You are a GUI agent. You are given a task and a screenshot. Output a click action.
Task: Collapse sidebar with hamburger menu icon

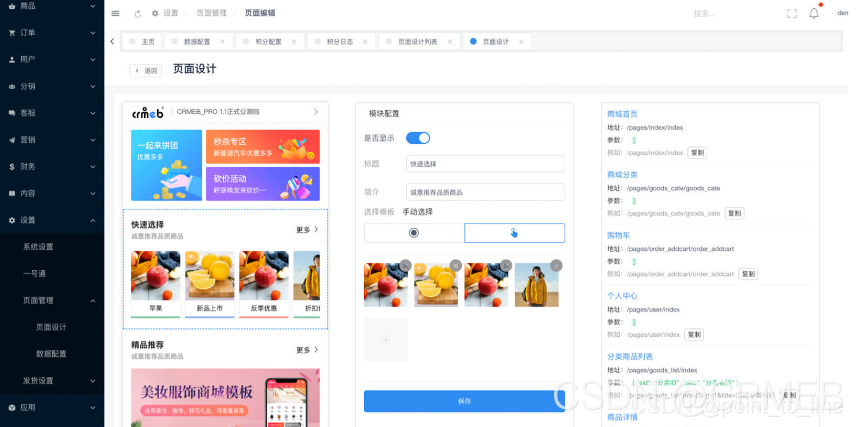[115, 13]
